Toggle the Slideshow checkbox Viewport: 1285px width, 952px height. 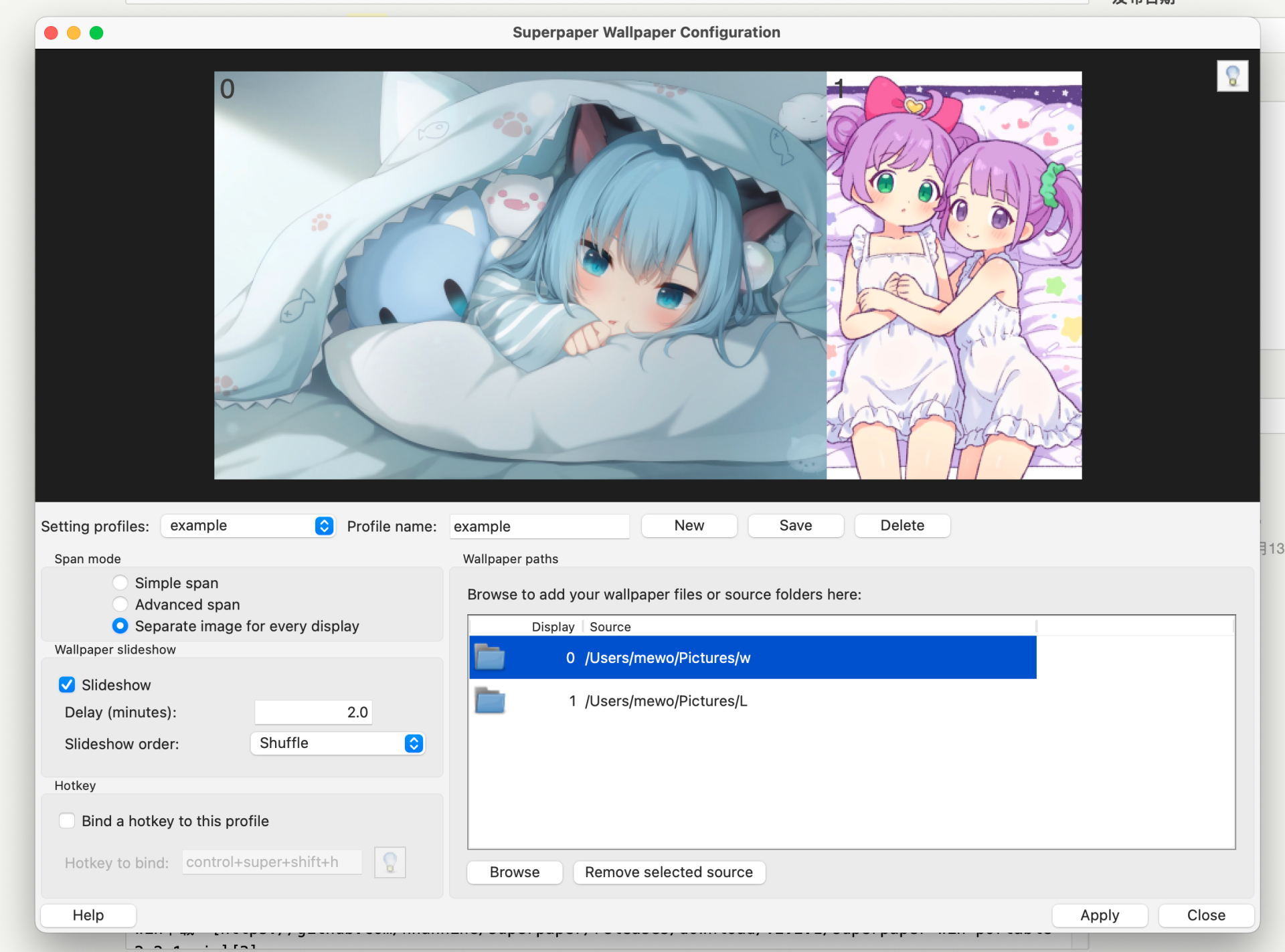click(x=67, y=684)
